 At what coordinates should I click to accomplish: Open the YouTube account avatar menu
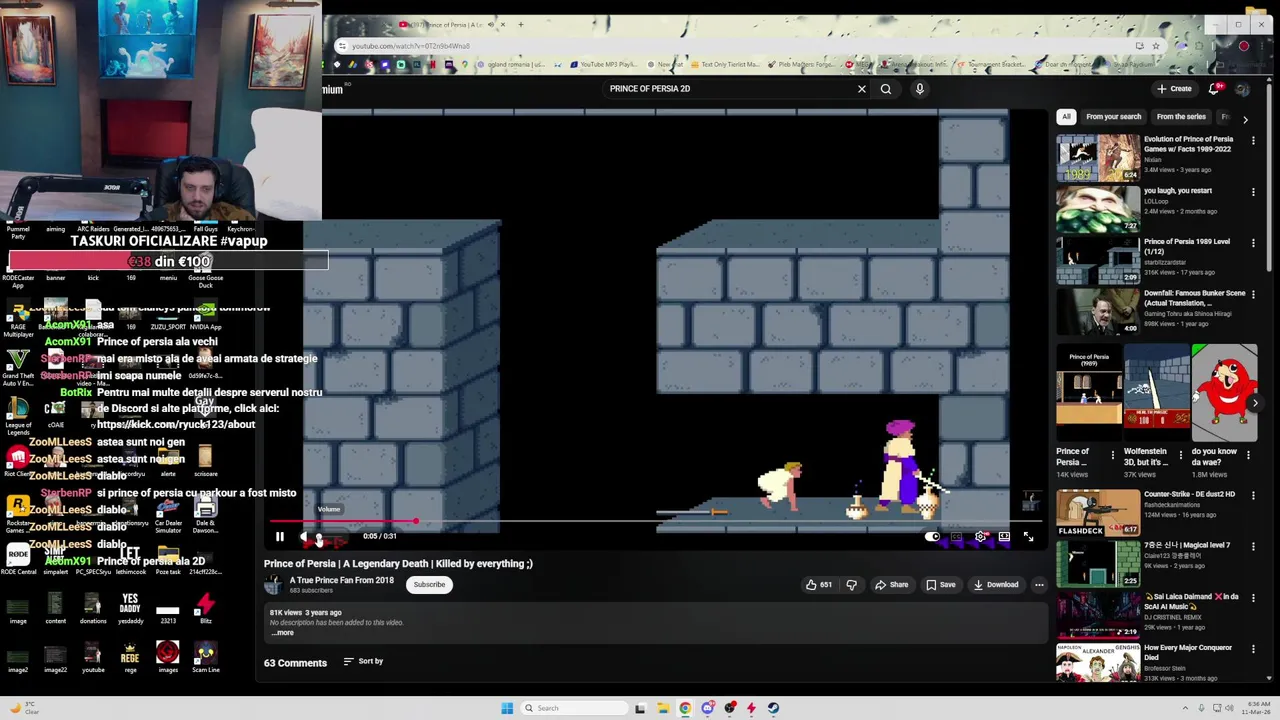1242,89
